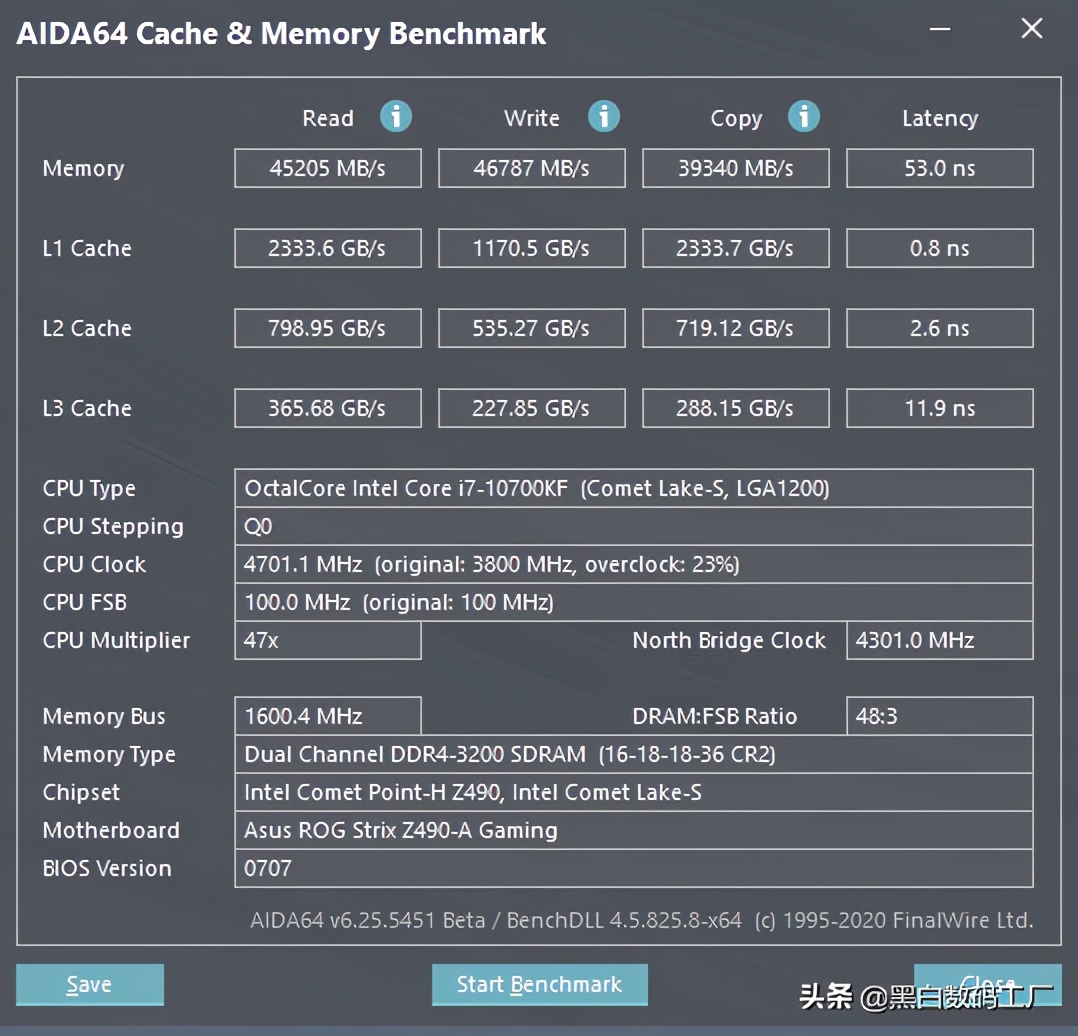This screenshot has width=1078, height=1036.
Task: Click L3 Cache Read 365.68 GB/s
Action: point(328,408)
